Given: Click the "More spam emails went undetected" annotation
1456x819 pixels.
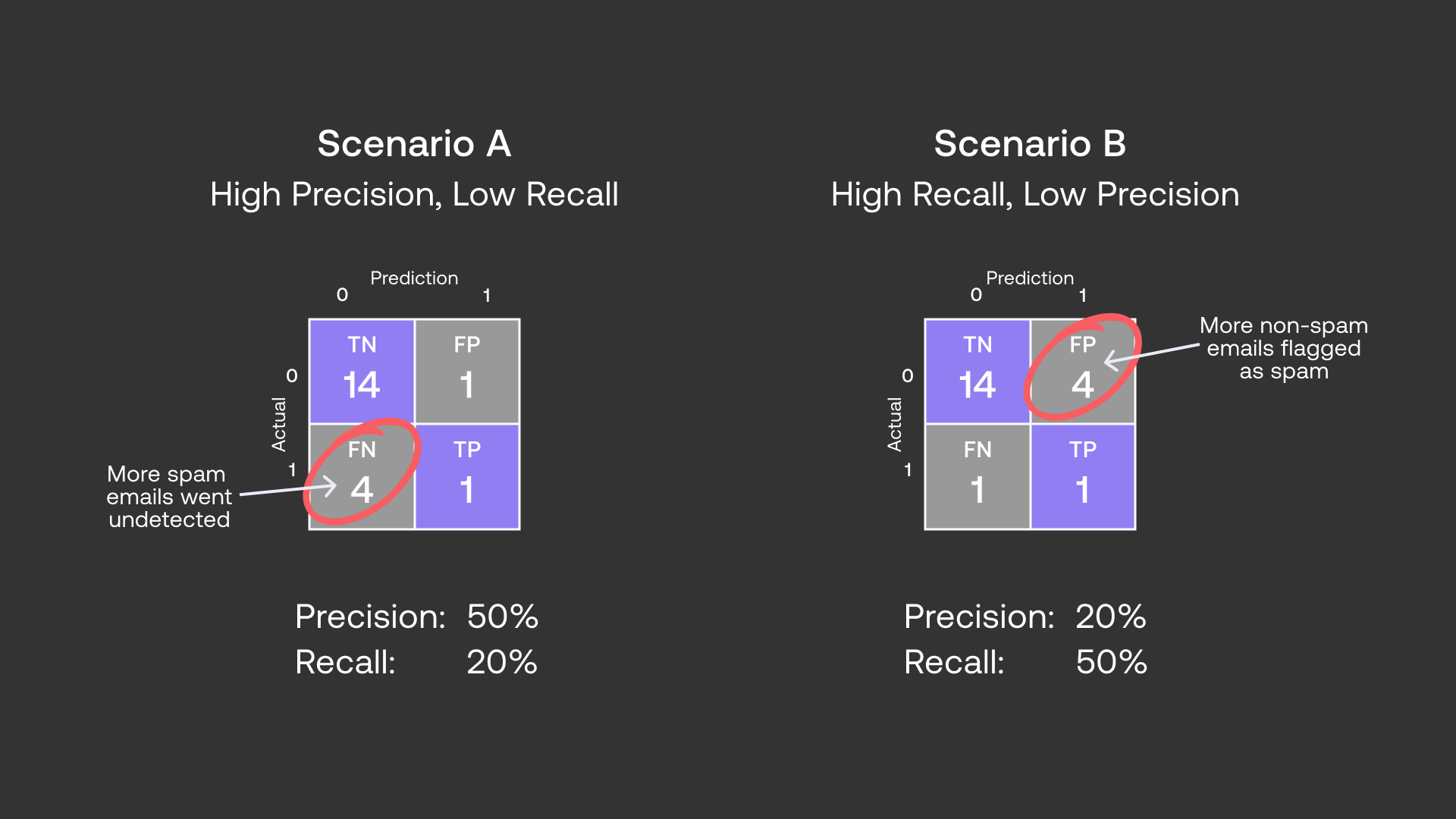Looking at the screenshot, I should coord(168,497).
